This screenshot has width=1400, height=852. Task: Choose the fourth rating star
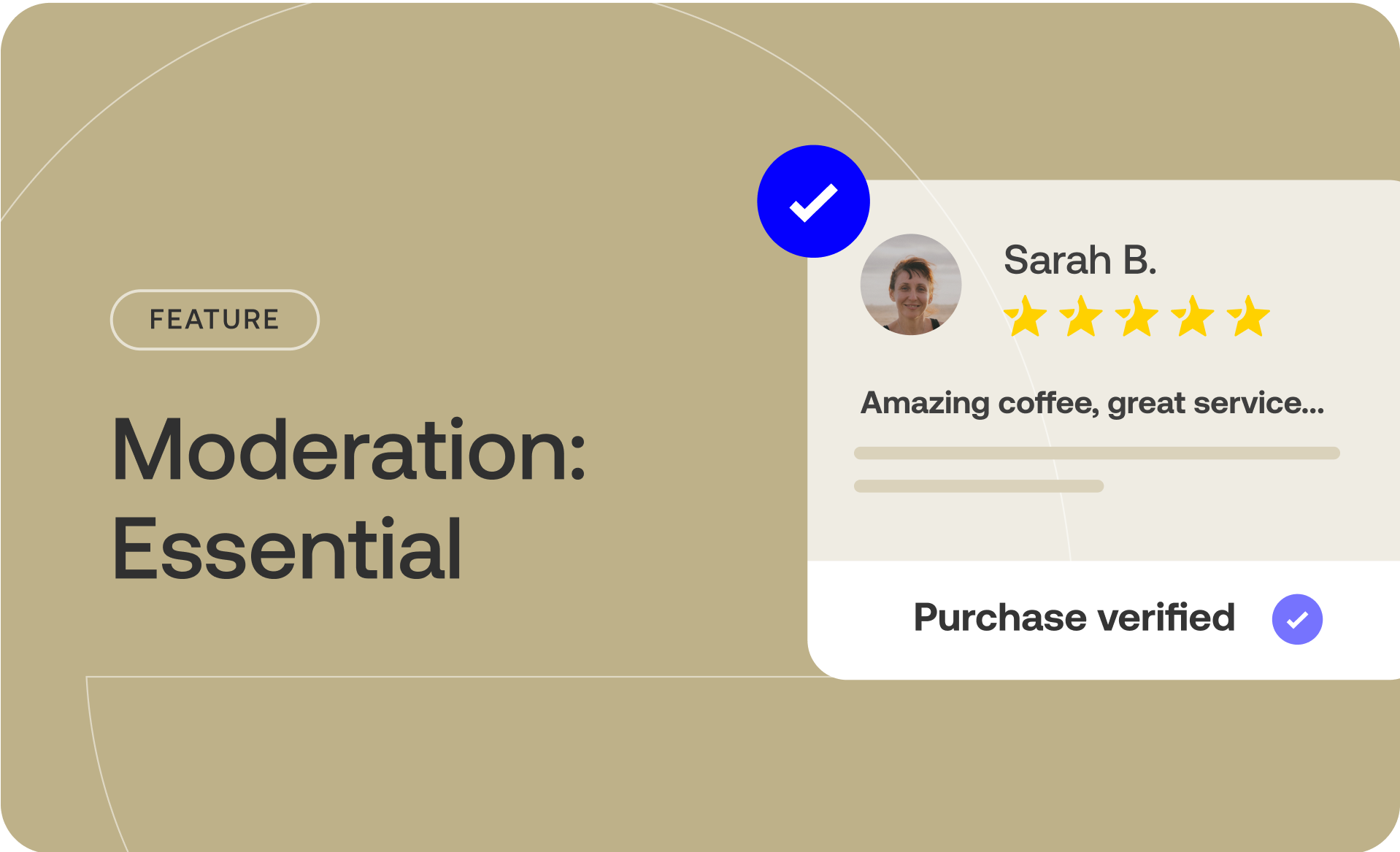pos(1193,318)
